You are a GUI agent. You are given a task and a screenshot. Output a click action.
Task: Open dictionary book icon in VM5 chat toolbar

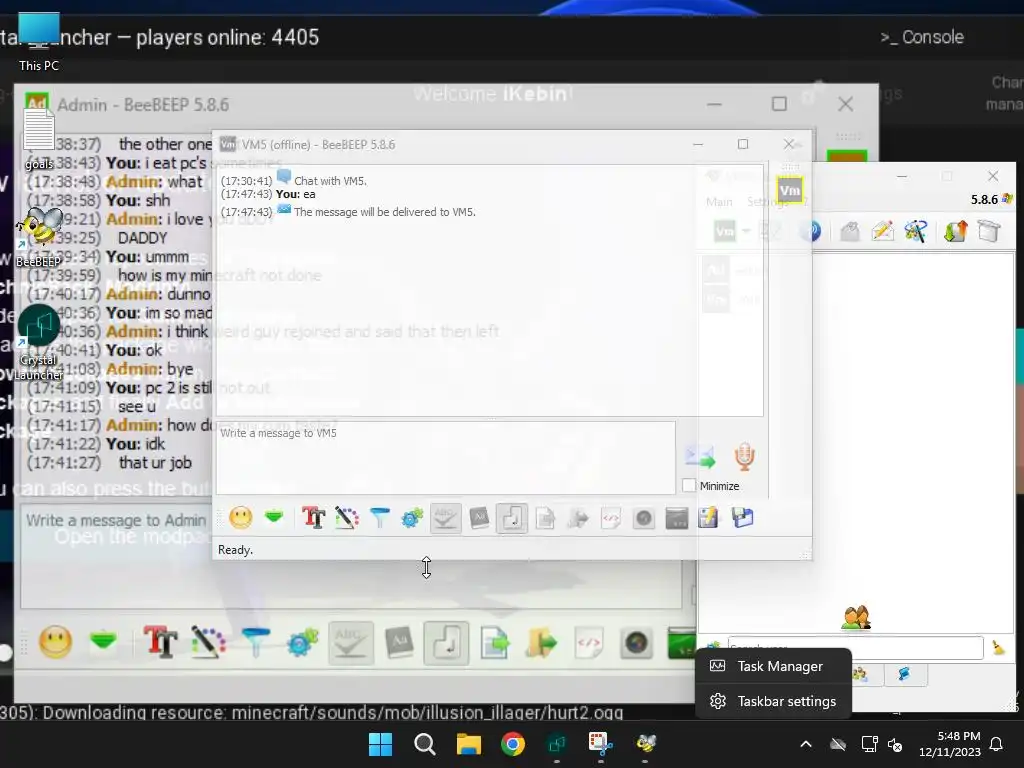479,518
